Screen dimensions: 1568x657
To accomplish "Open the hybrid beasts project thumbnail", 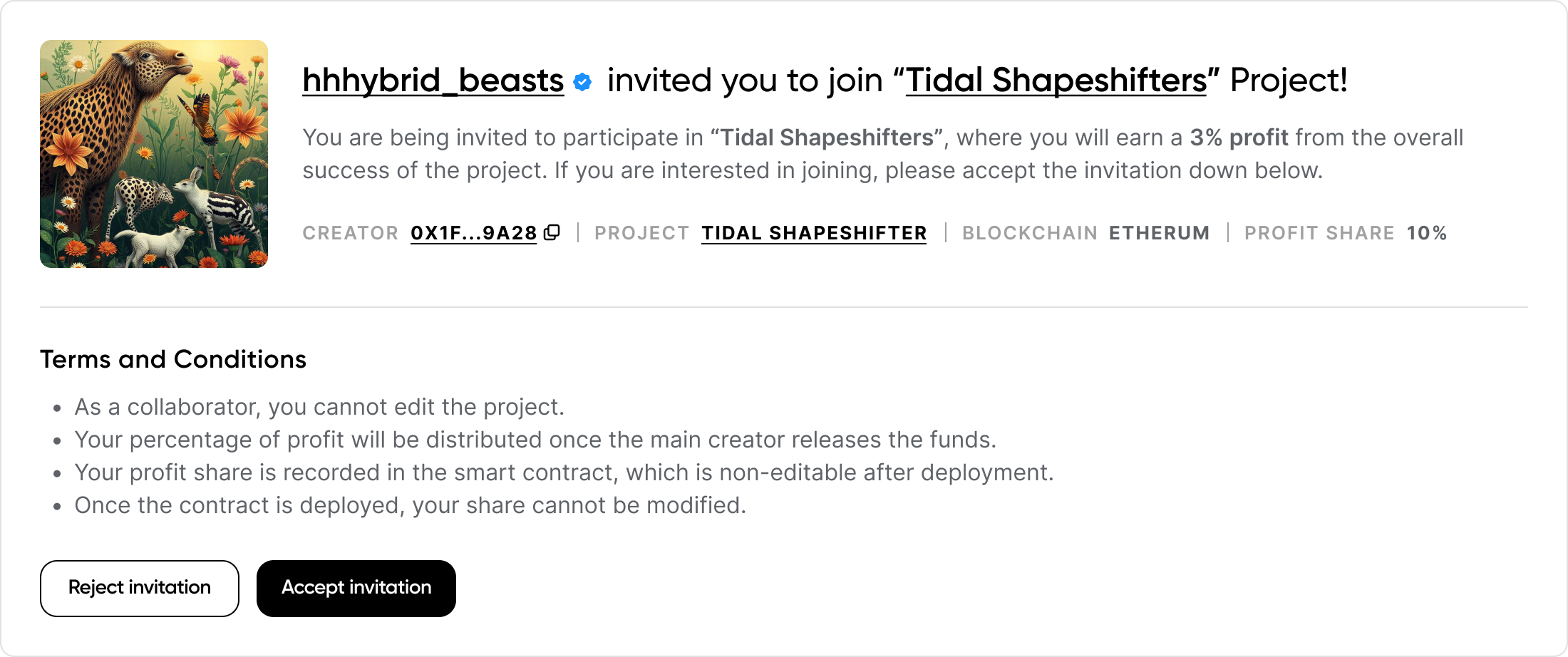I will pos(154,154).
